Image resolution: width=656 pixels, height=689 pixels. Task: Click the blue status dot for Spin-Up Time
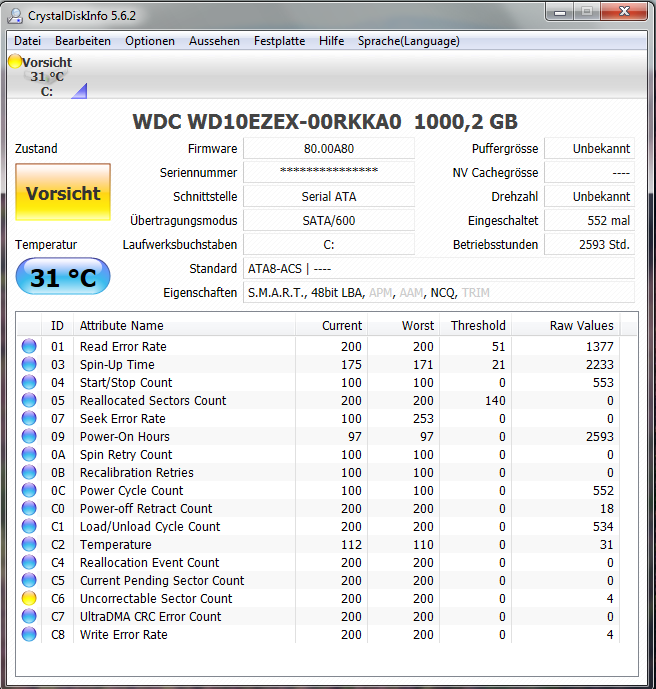coord(29,364)
